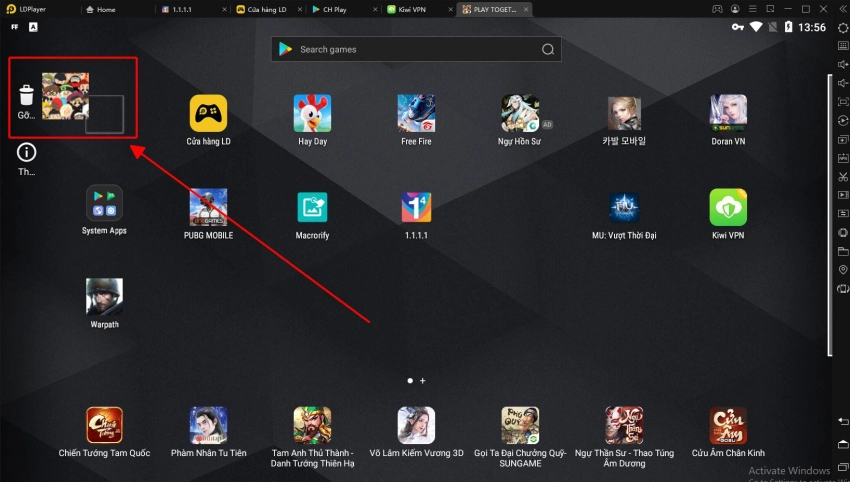Open Chiến Tướng Tam Quốc

(104, 425)
